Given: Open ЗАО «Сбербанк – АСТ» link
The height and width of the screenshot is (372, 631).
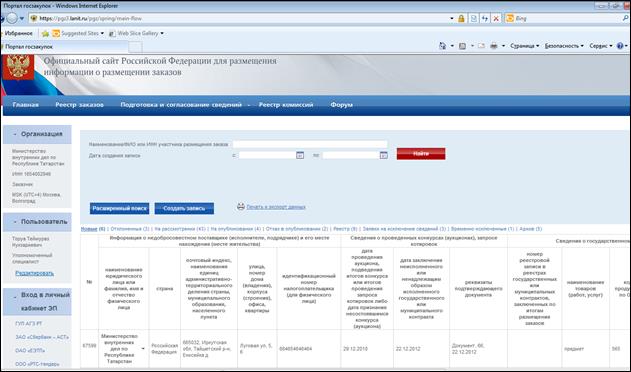Looking at the screenshot, I should click(42, 337).
